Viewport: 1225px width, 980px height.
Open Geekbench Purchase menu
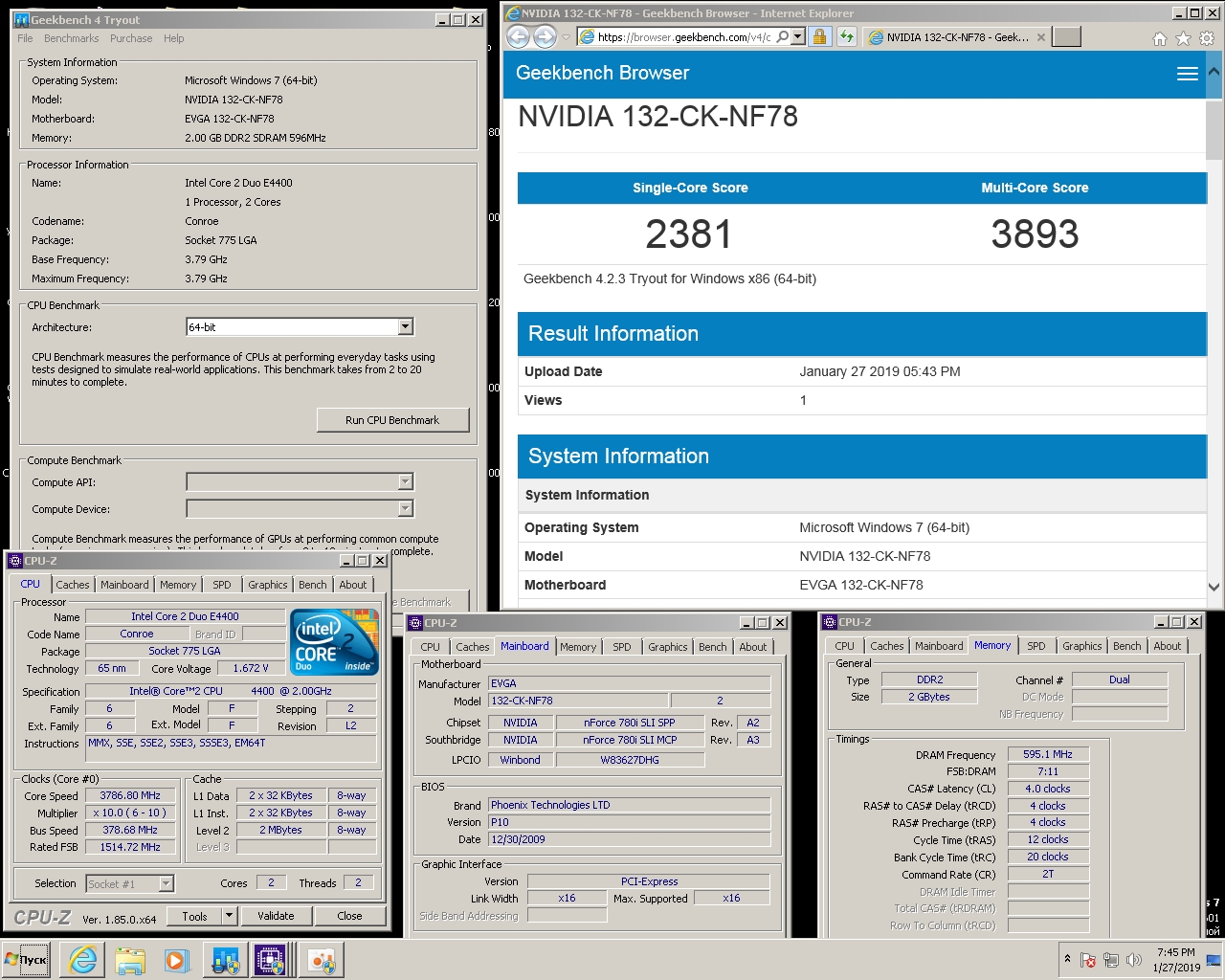click(131, 38)
